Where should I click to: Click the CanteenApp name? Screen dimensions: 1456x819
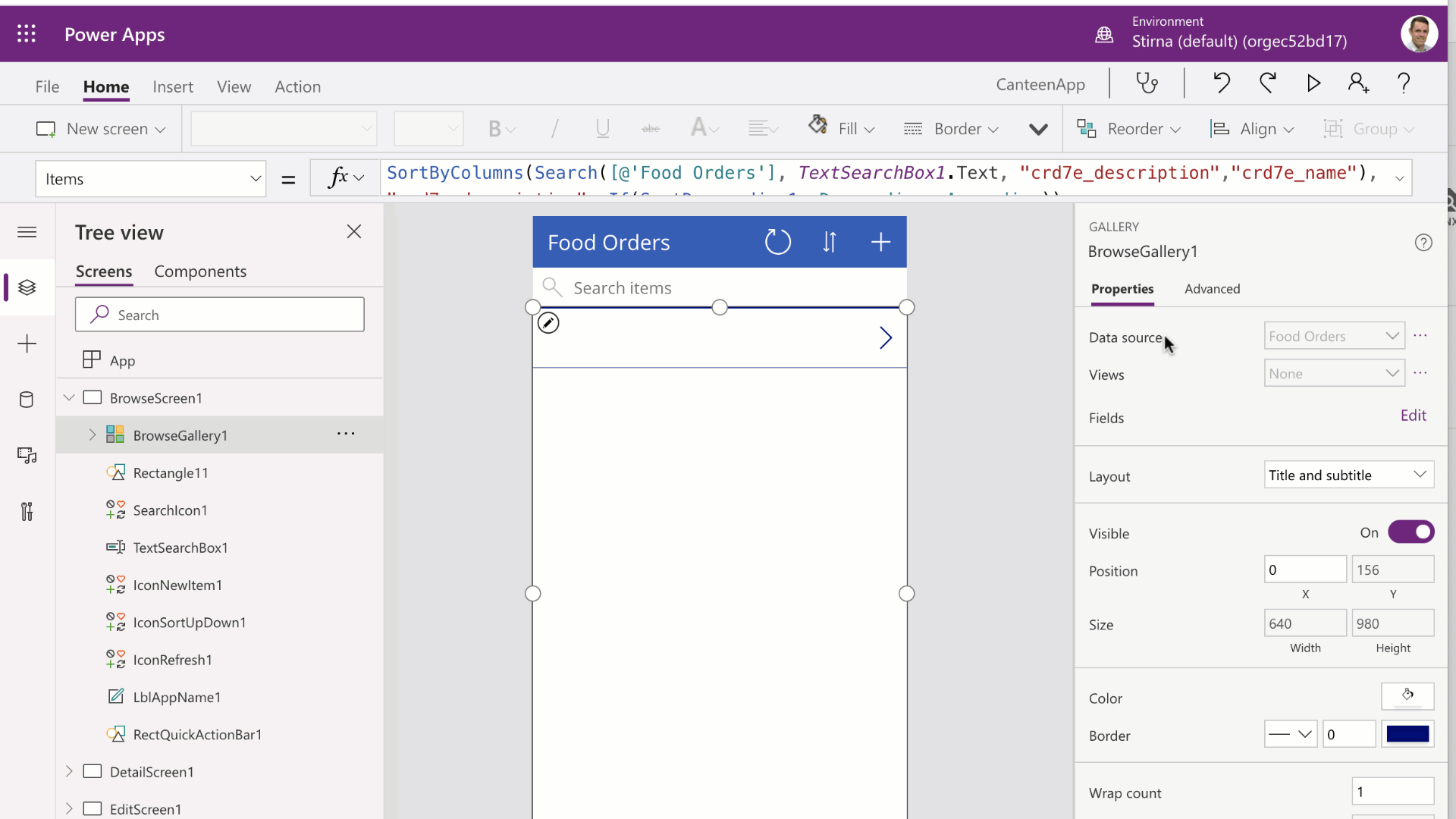tap(1040, 84)
